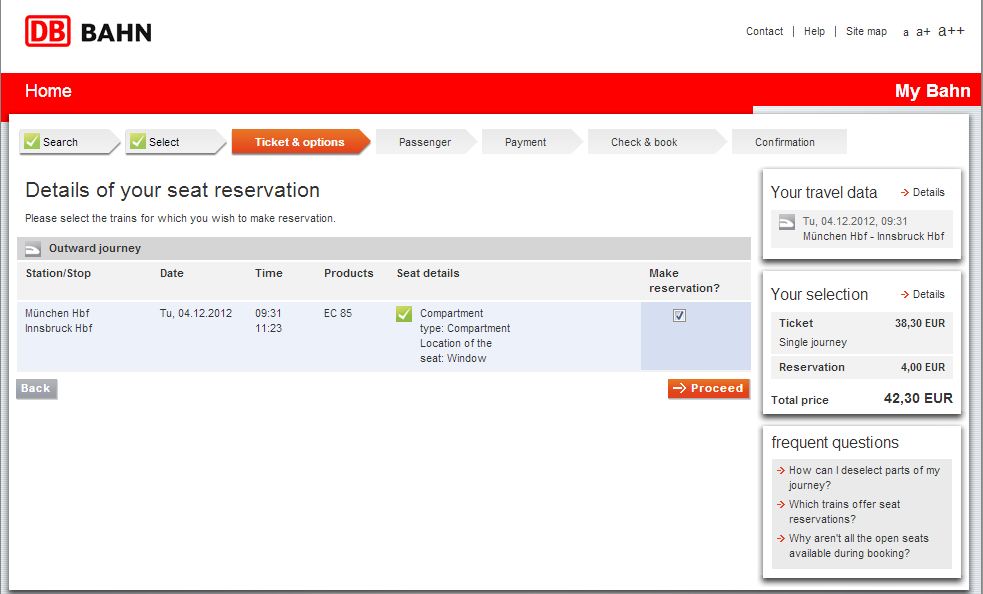Set smallest font size with 'a'

click(x=905, y=33)
